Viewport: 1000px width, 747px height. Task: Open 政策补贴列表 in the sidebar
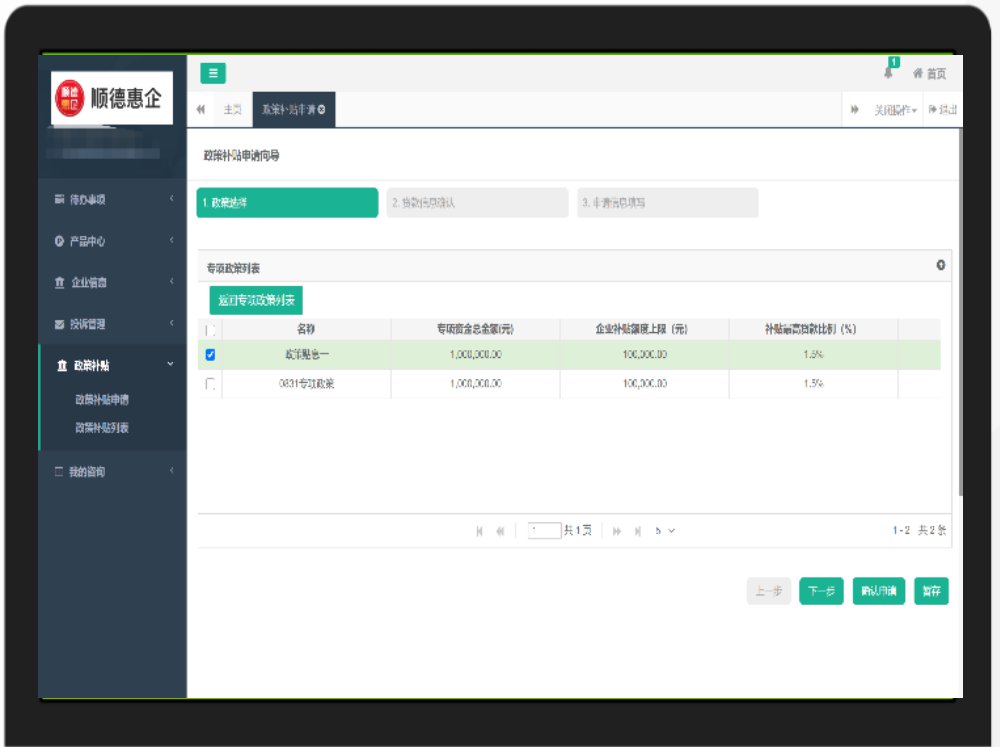coord(102,428)
